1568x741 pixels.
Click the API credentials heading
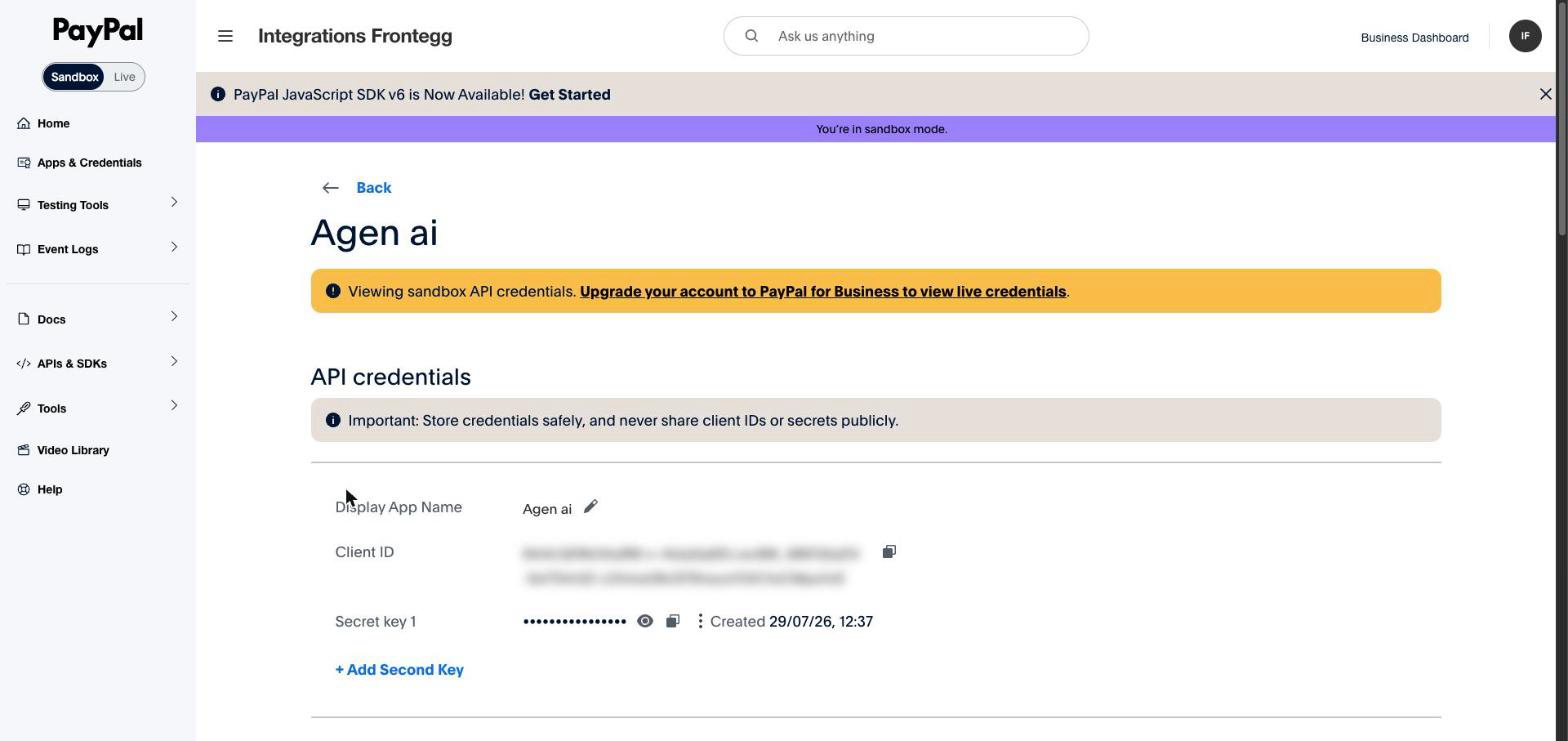391,377
